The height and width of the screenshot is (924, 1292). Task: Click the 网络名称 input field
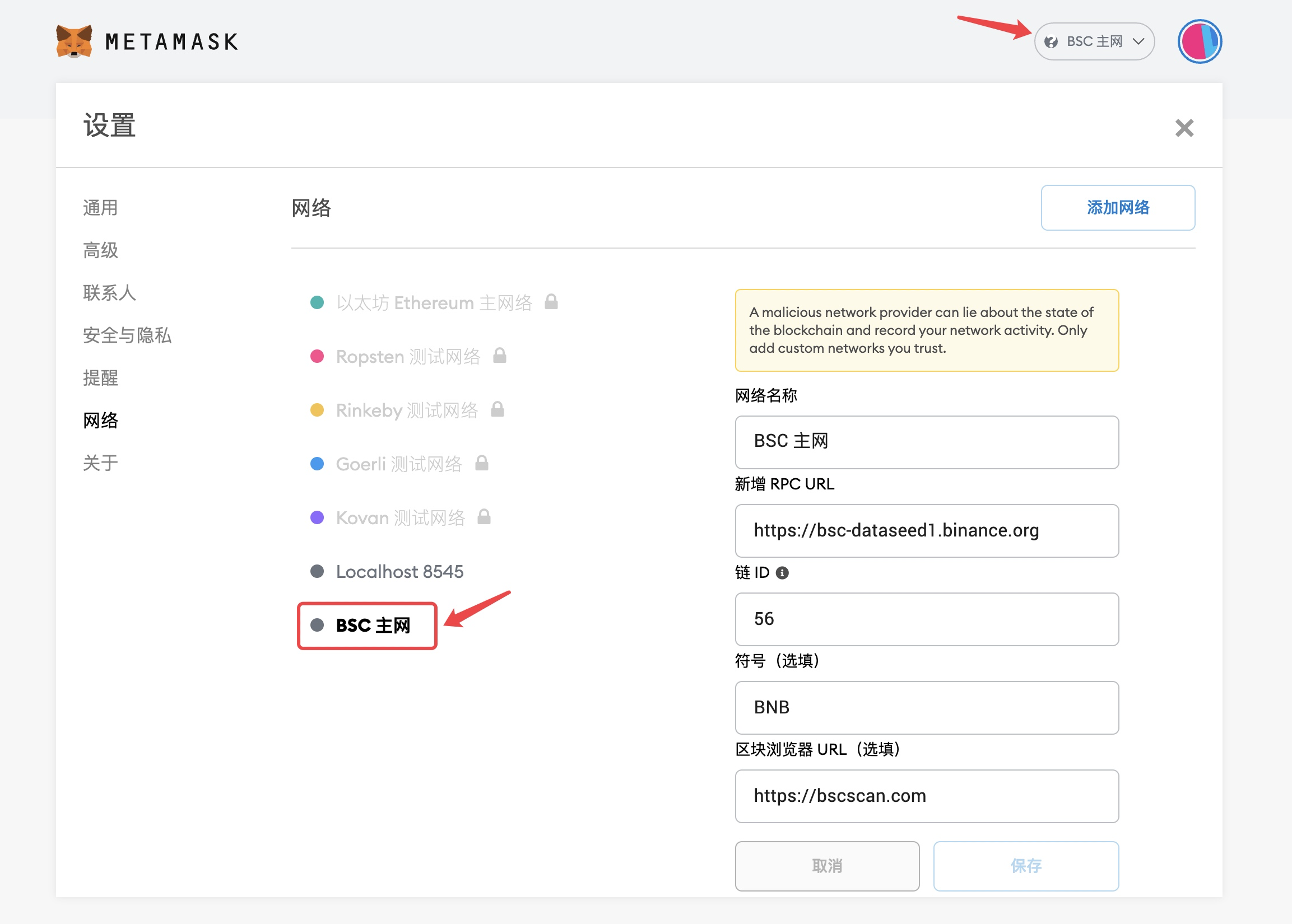(927, 442)
